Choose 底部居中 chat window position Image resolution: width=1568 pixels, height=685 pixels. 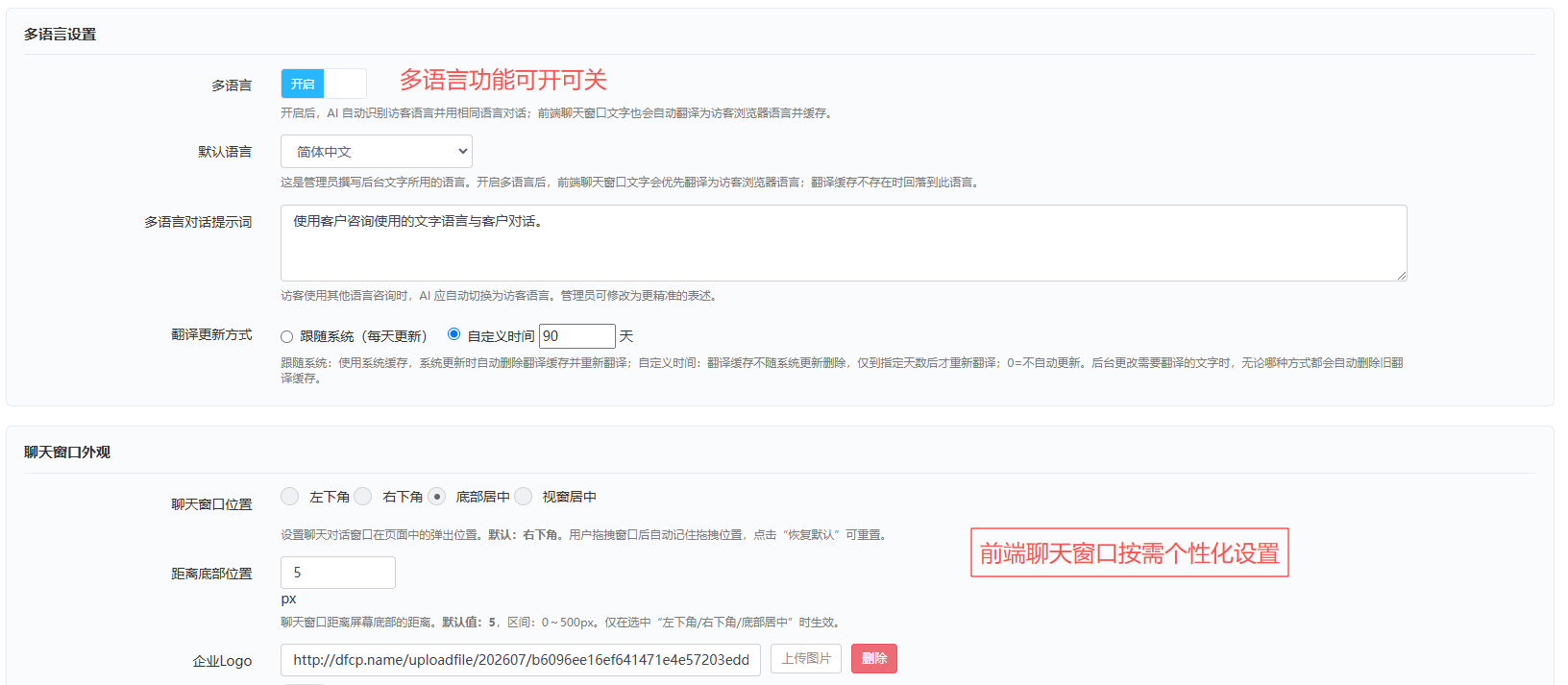click(x=436, y=496)
